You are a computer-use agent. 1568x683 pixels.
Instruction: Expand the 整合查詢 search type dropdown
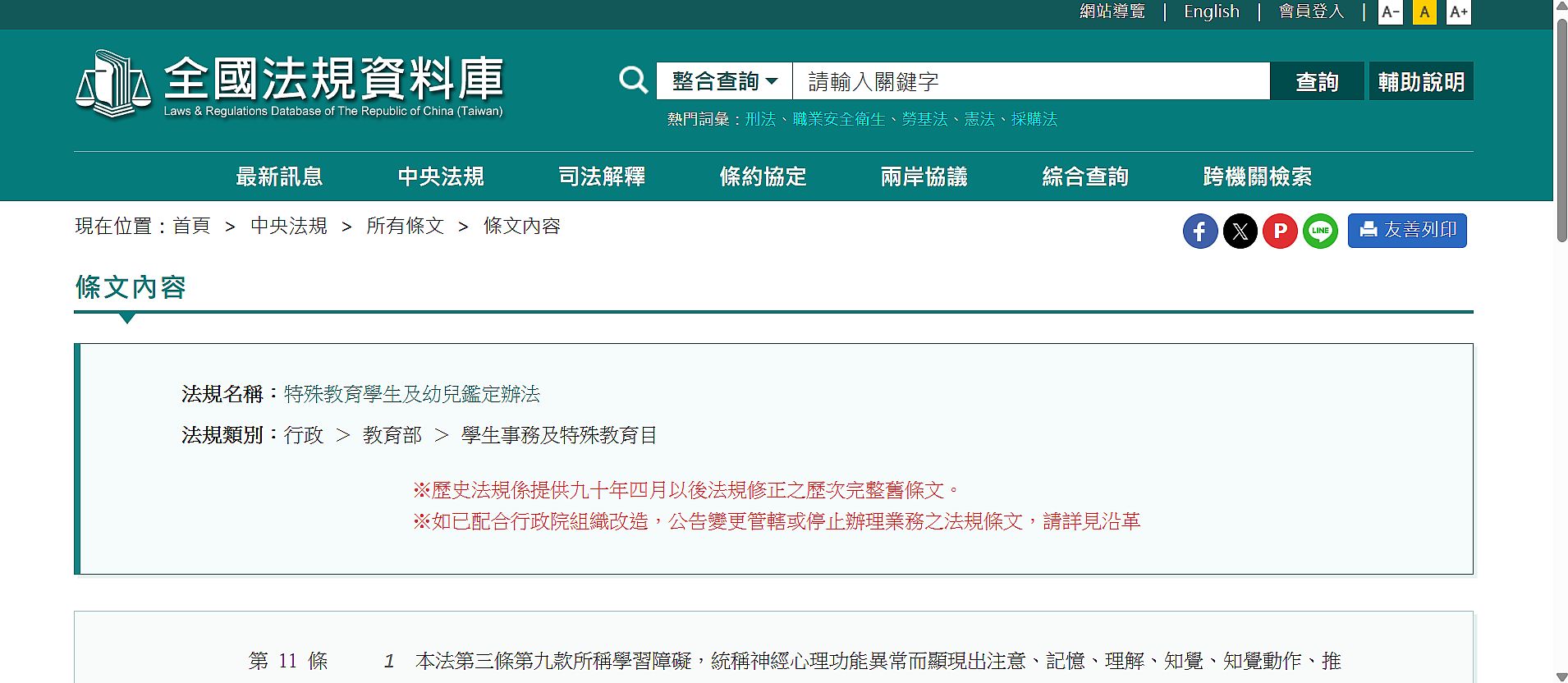[x=724, y=81]
